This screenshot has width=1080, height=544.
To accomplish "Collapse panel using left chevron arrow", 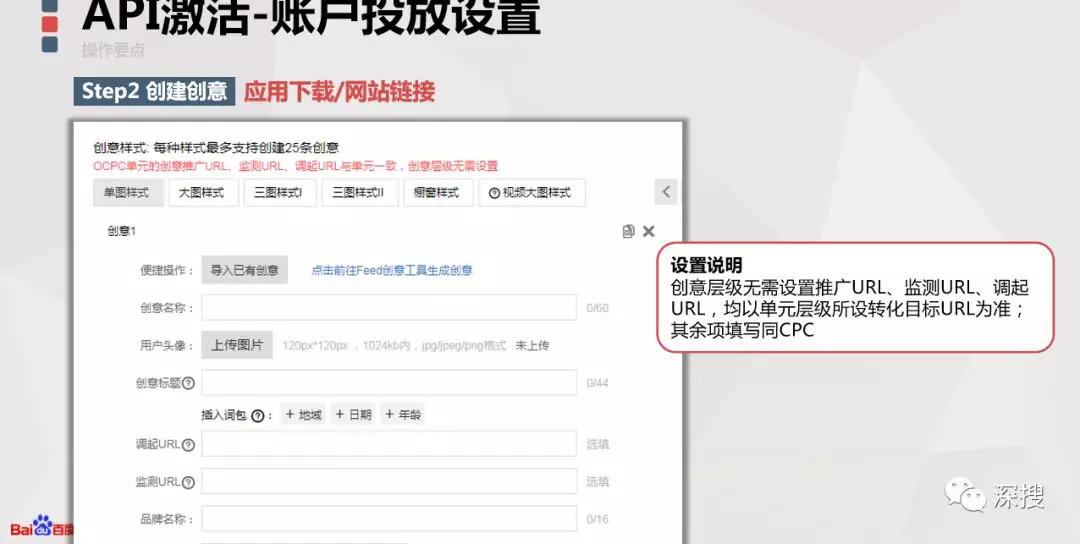I will [x=666, y=192].
